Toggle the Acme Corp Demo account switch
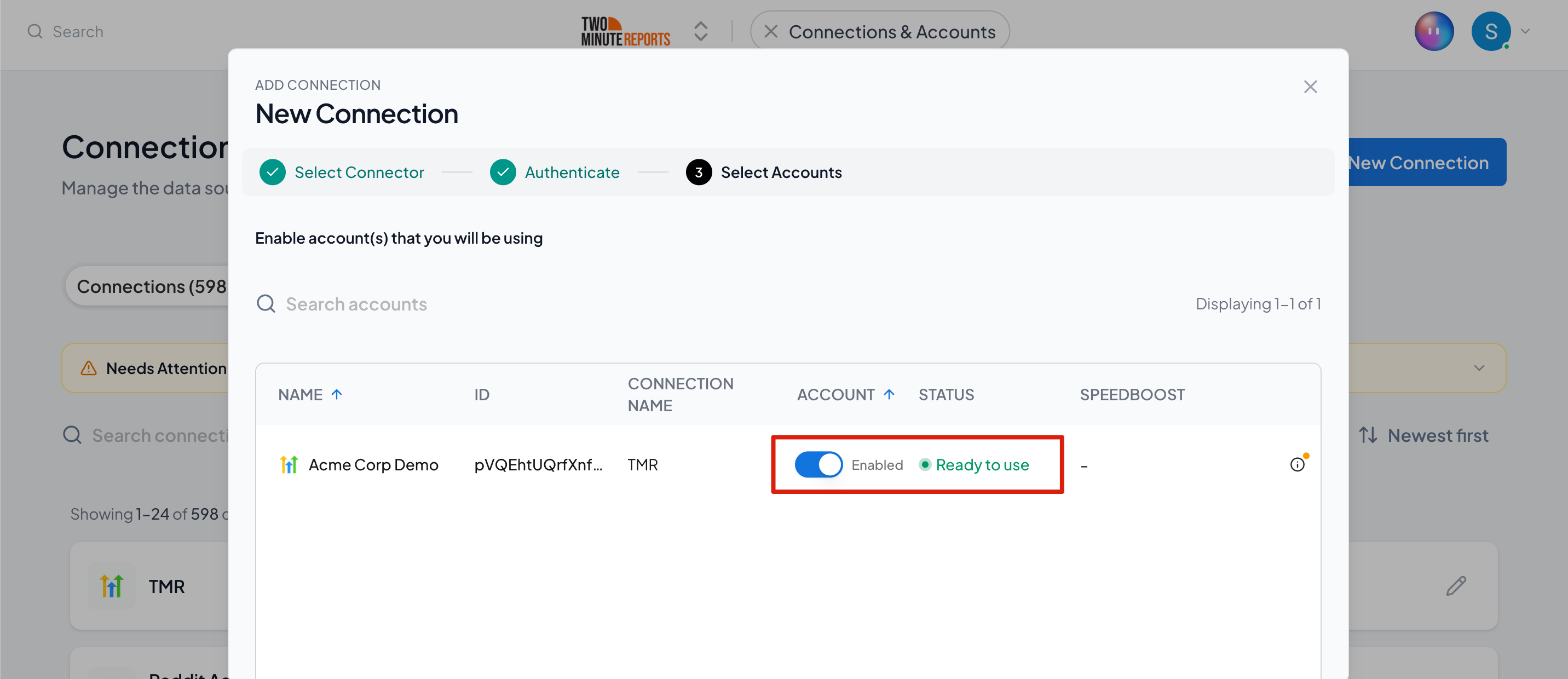 click(x=818, y=465)
